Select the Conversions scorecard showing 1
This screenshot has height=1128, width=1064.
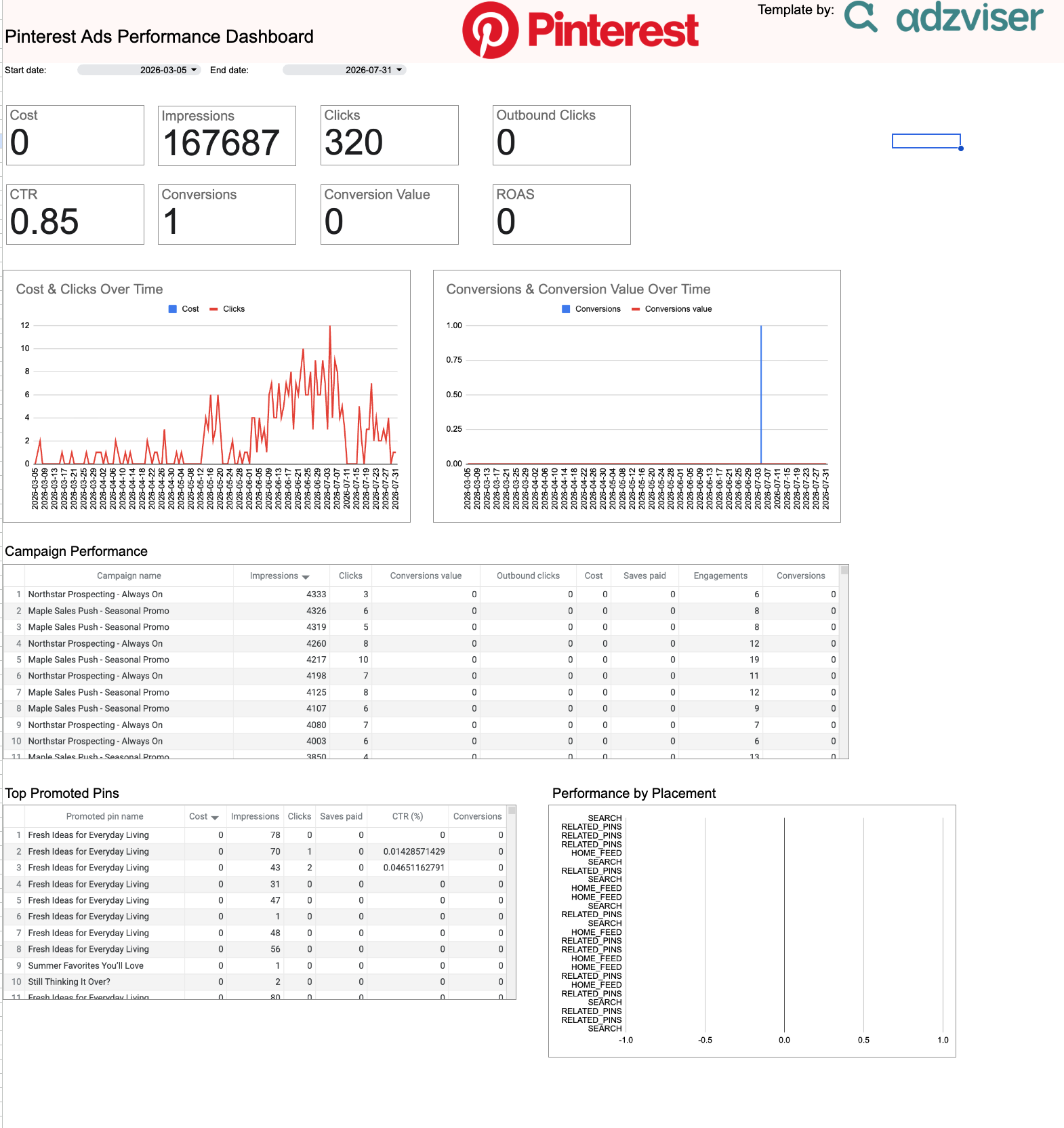pyautogui.click(x=227, y=214)
